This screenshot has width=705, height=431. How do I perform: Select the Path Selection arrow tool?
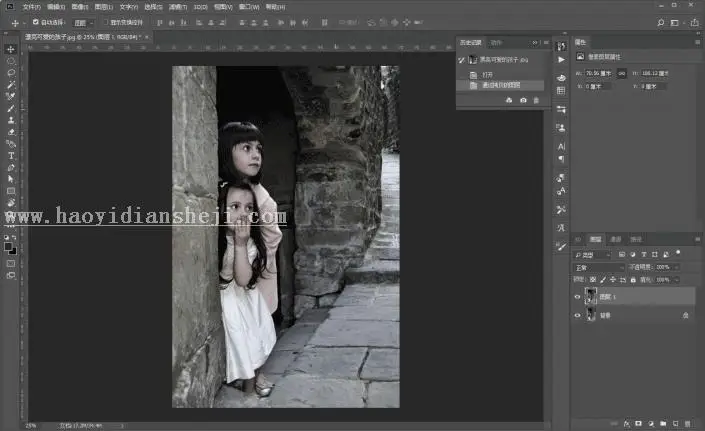tap(11, 179)
